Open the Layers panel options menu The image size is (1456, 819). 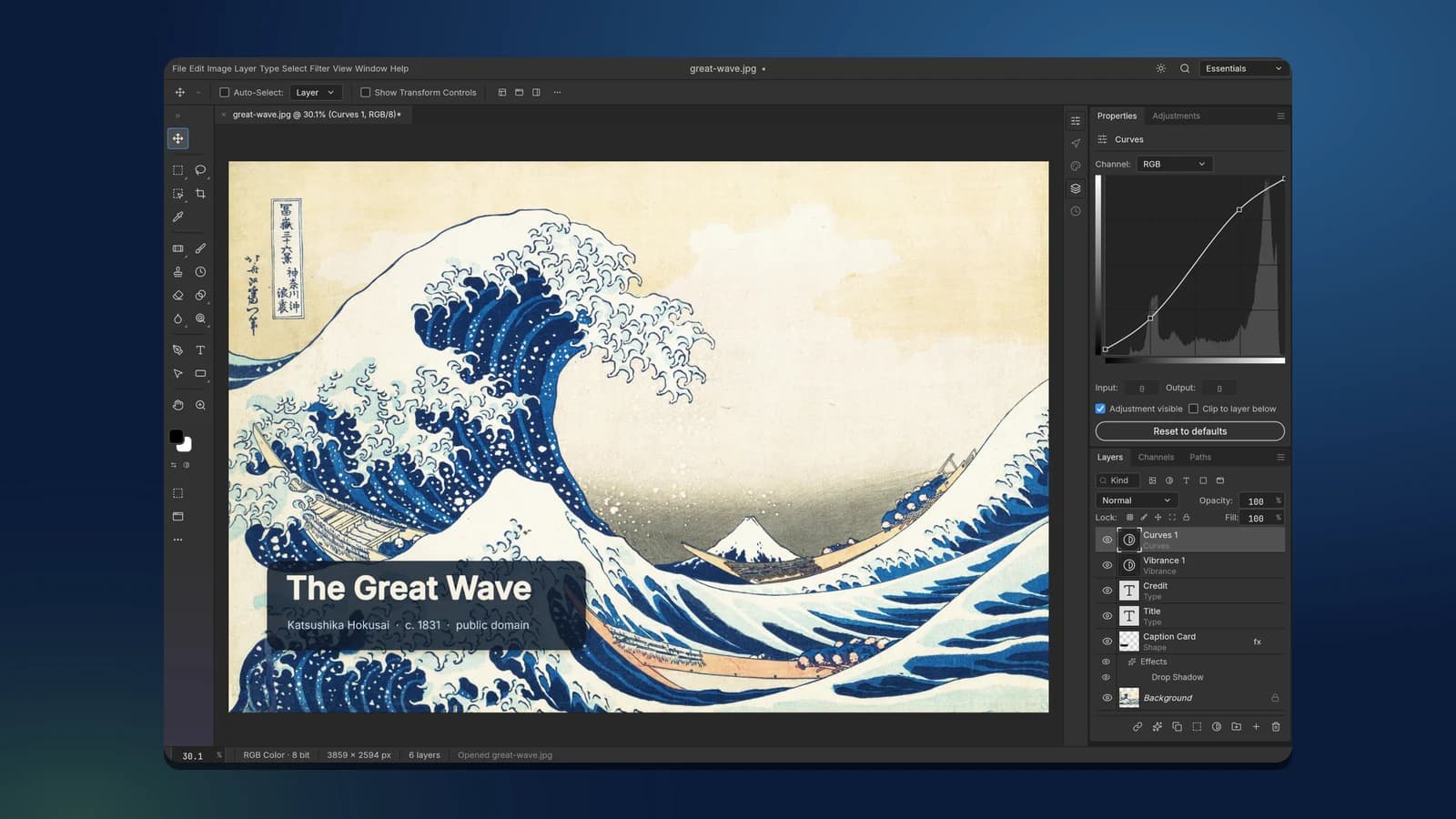pos(1280,457)
